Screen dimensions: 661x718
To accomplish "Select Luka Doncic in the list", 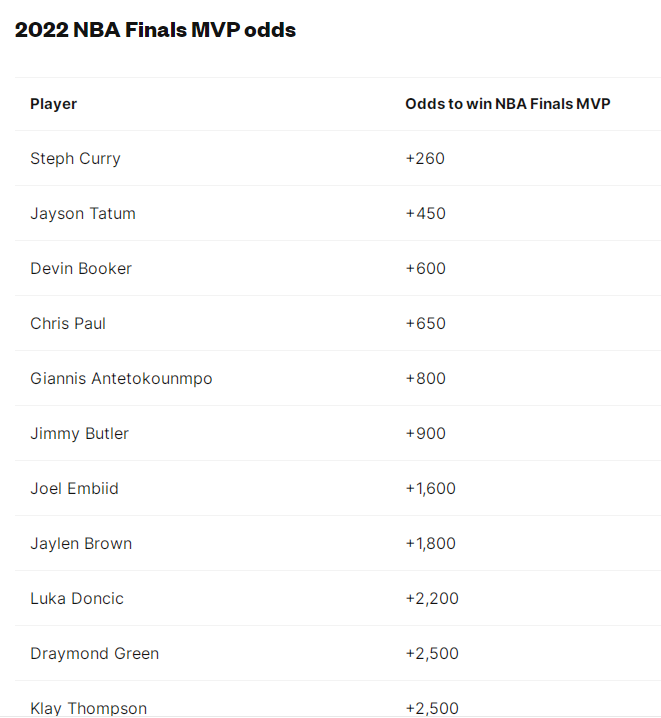I will pyautogui.click(x=77, y=598).
